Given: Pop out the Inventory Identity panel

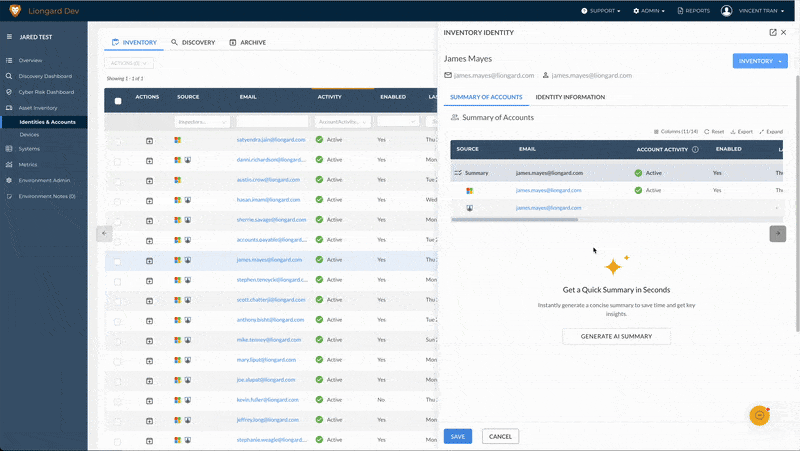Looking at the screenshot, I should pyautogui.click(x=772, y=32).
